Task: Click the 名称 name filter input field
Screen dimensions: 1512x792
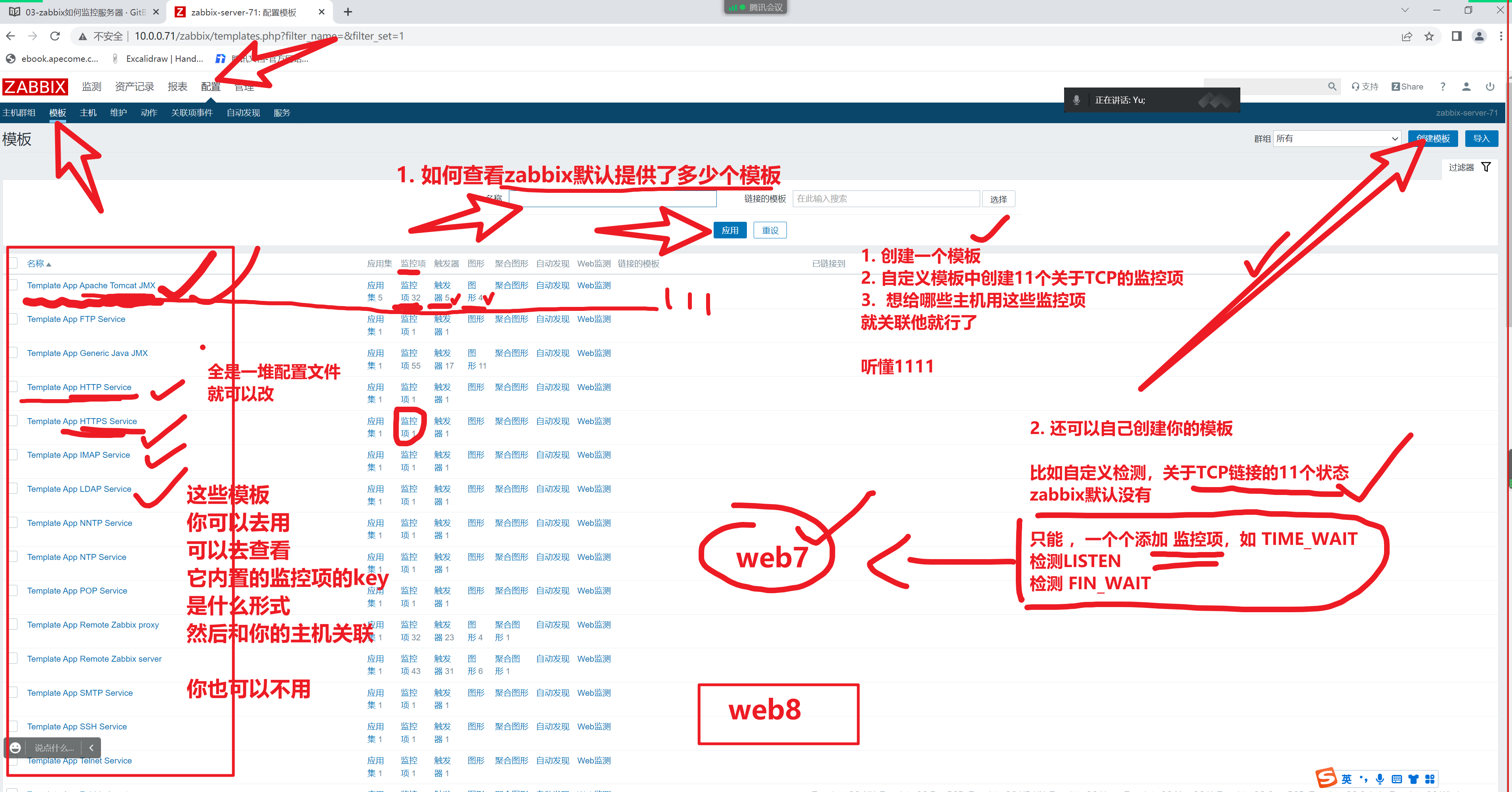Action: click(x=613, y=199)
